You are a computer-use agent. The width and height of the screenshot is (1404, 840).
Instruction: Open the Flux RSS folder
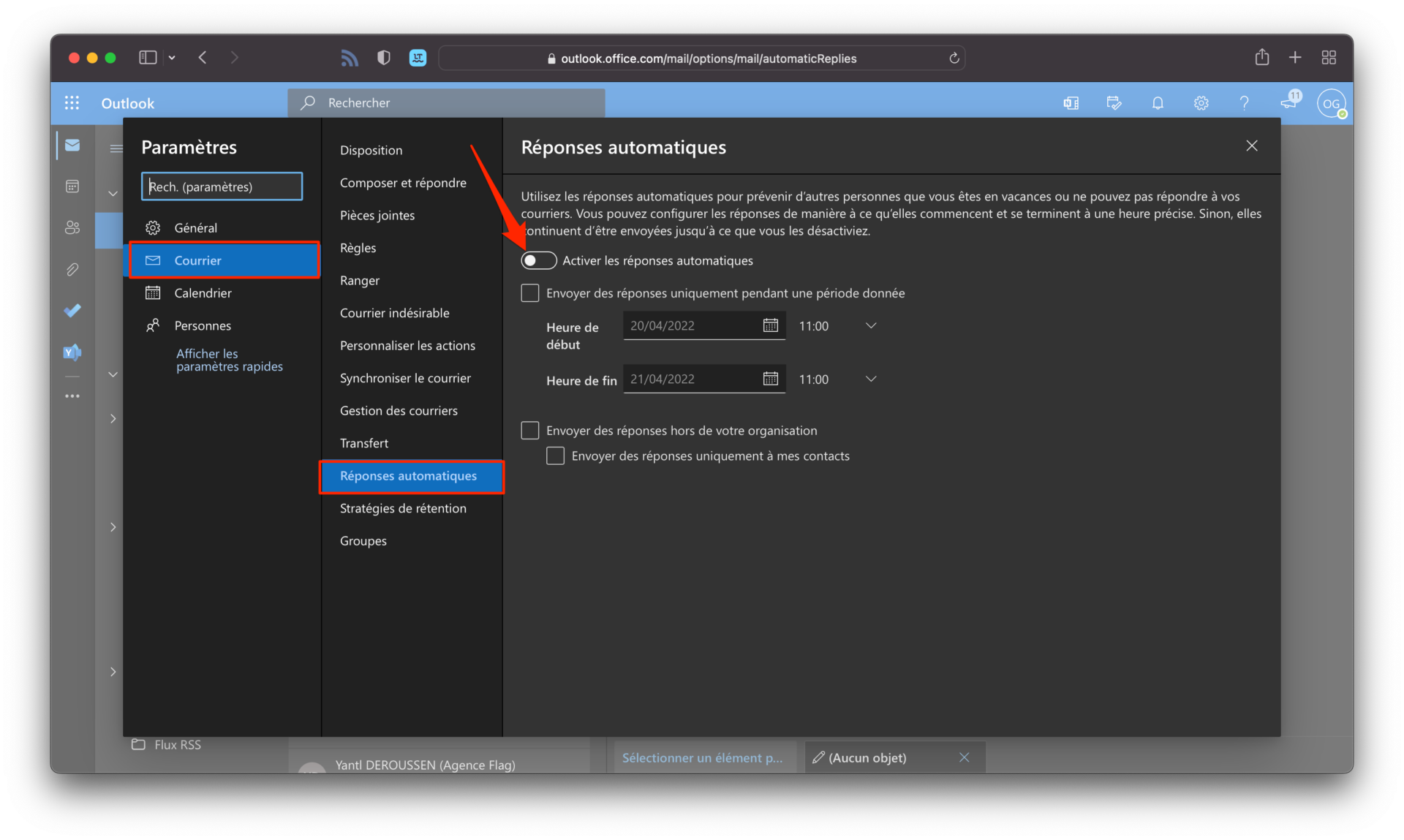[166, 745]
